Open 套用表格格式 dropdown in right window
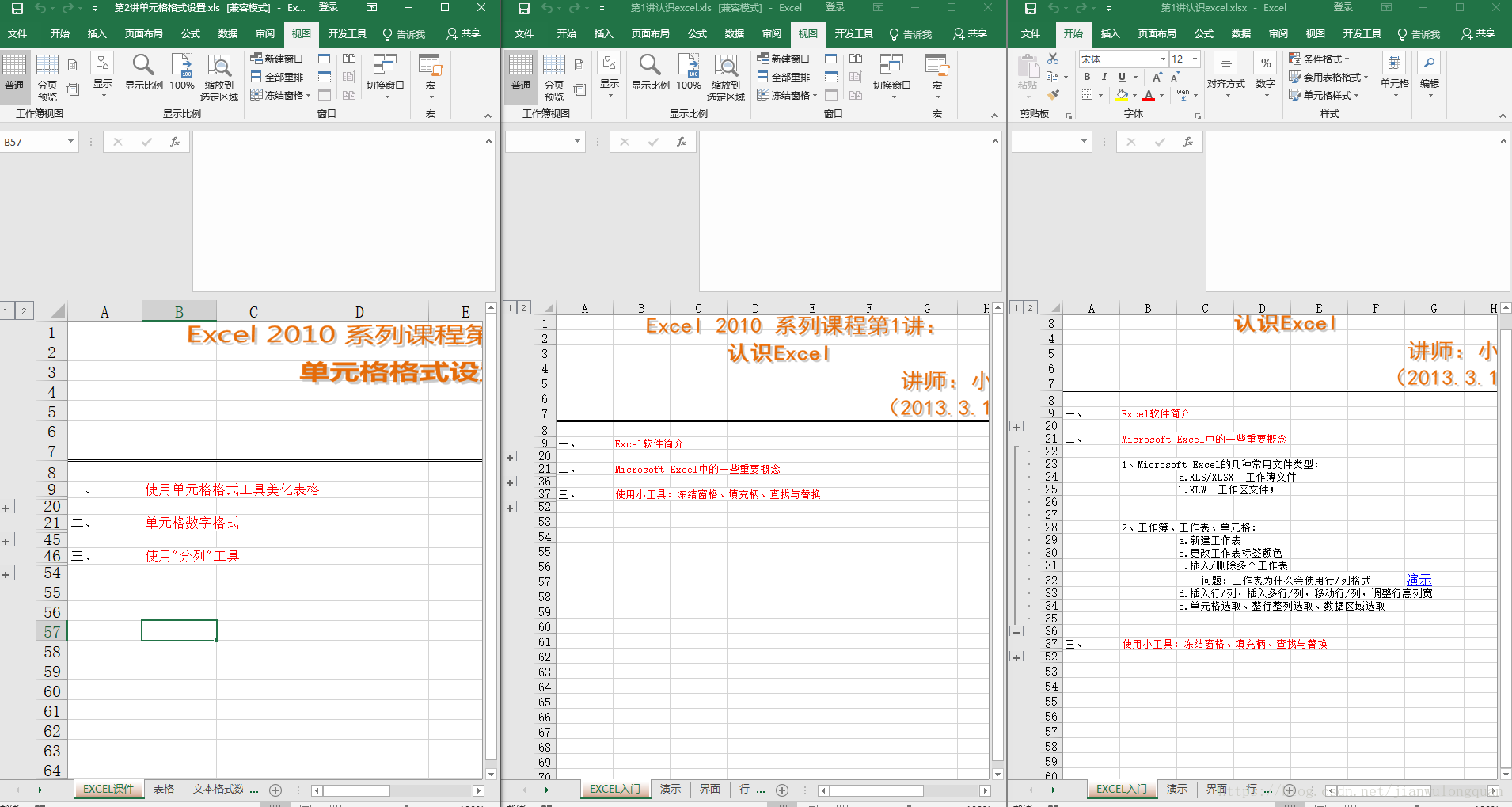Image resolution: width=1512 pixels, height=807 pixels. [1328, 77]
